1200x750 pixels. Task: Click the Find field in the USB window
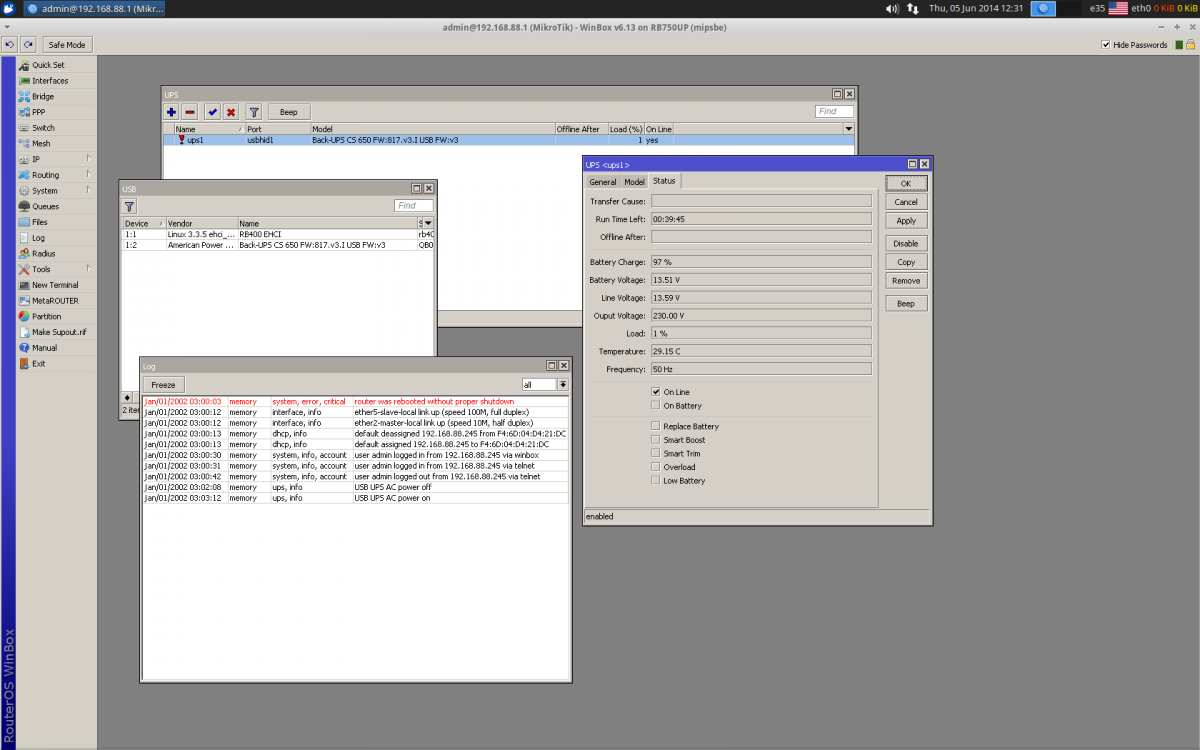pos(413,205)
